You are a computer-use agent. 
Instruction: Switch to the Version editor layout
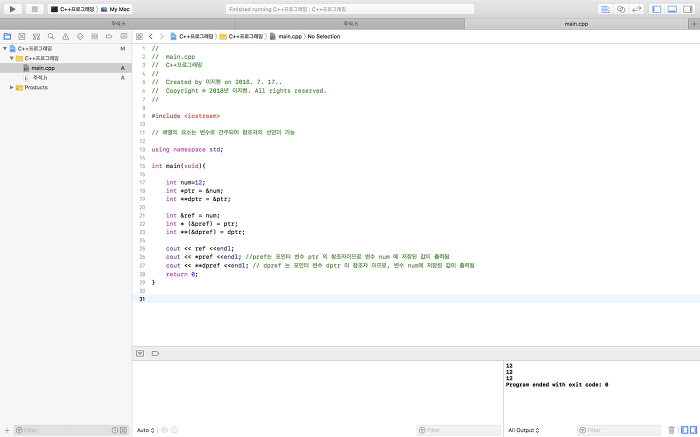tap(637, 9)
